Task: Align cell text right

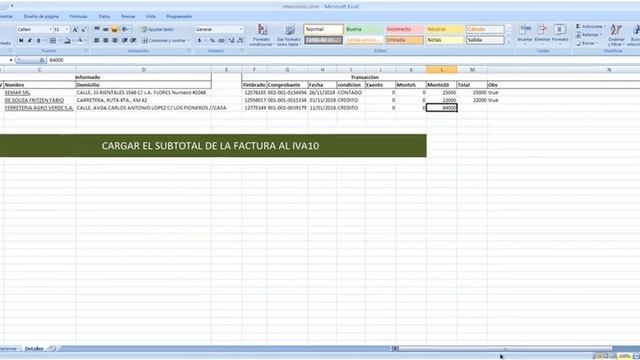Action: [x=115, y=40]
